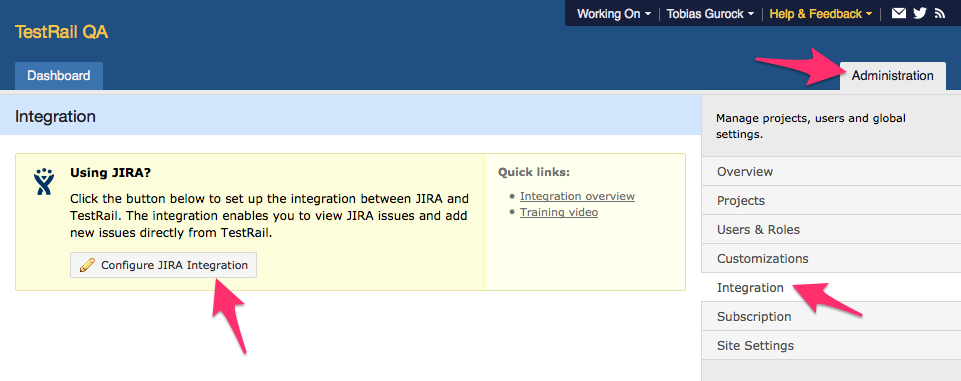Open the Tobias Gurock user menu
The image size is (961, 381).
pos(710,13)
